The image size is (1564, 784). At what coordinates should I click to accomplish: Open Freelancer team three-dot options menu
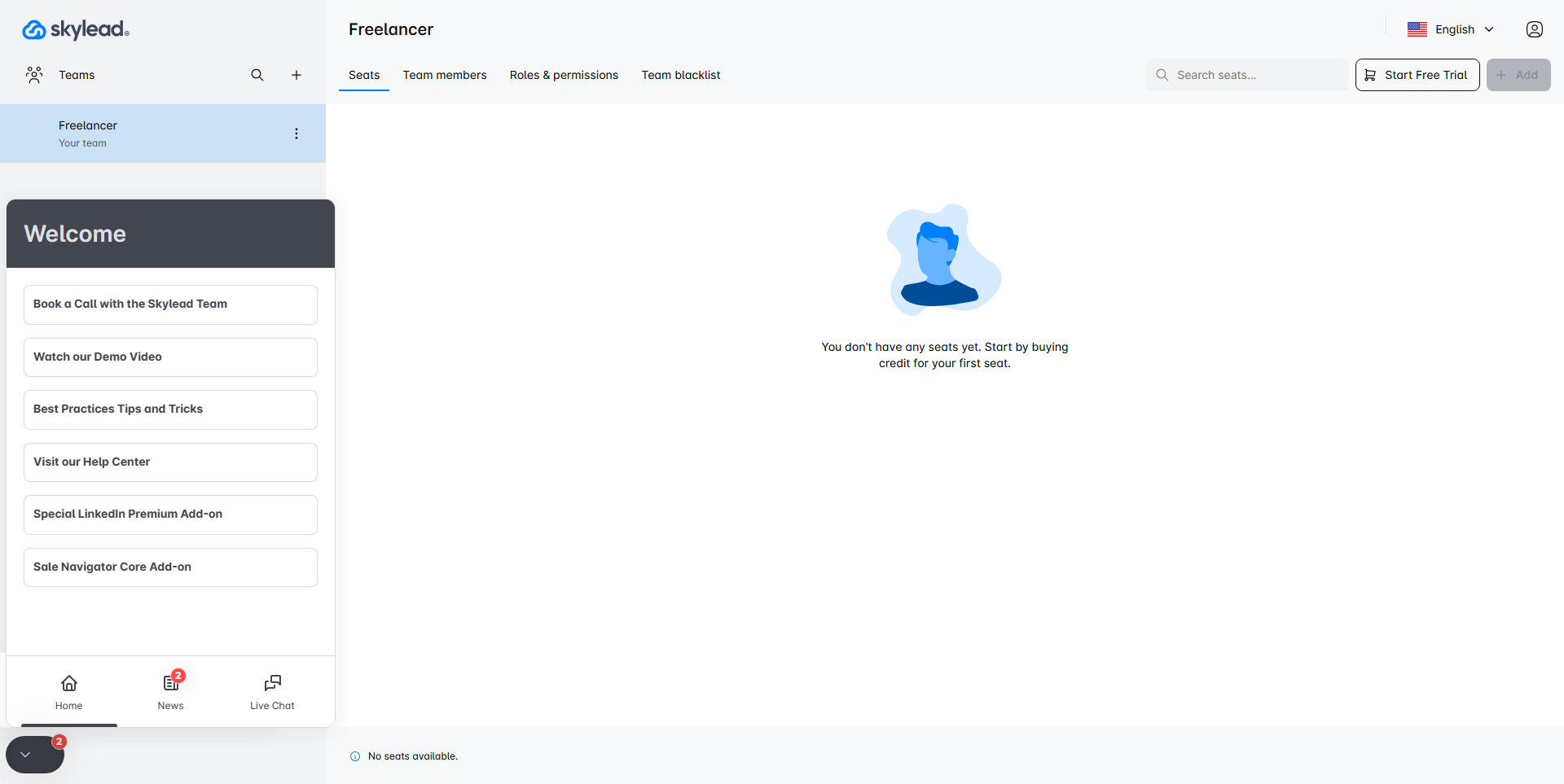[297, 134]
